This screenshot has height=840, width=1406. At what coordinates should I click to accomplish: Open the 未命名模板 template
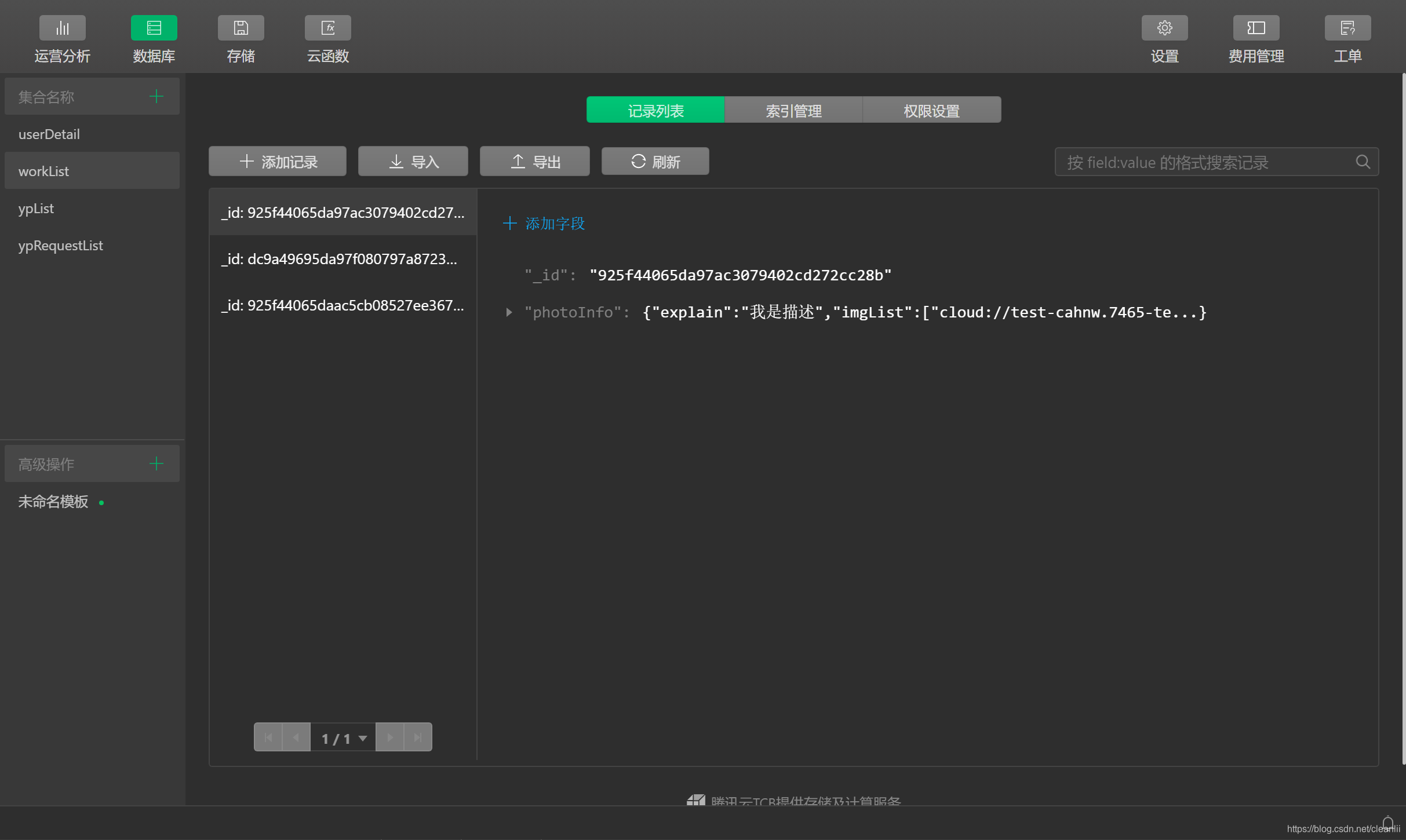click(53, 501)
